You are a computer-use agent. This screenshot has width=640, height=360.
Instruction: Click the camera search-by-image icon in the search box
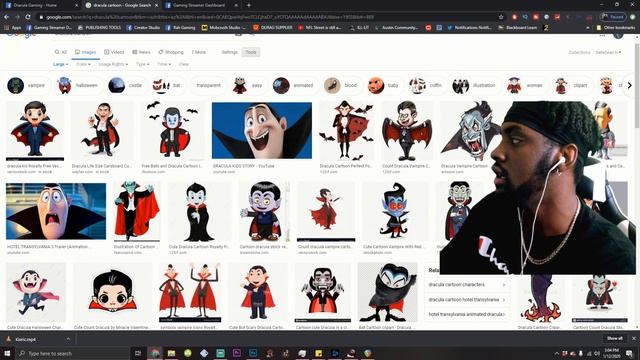(x=238, y=34)
